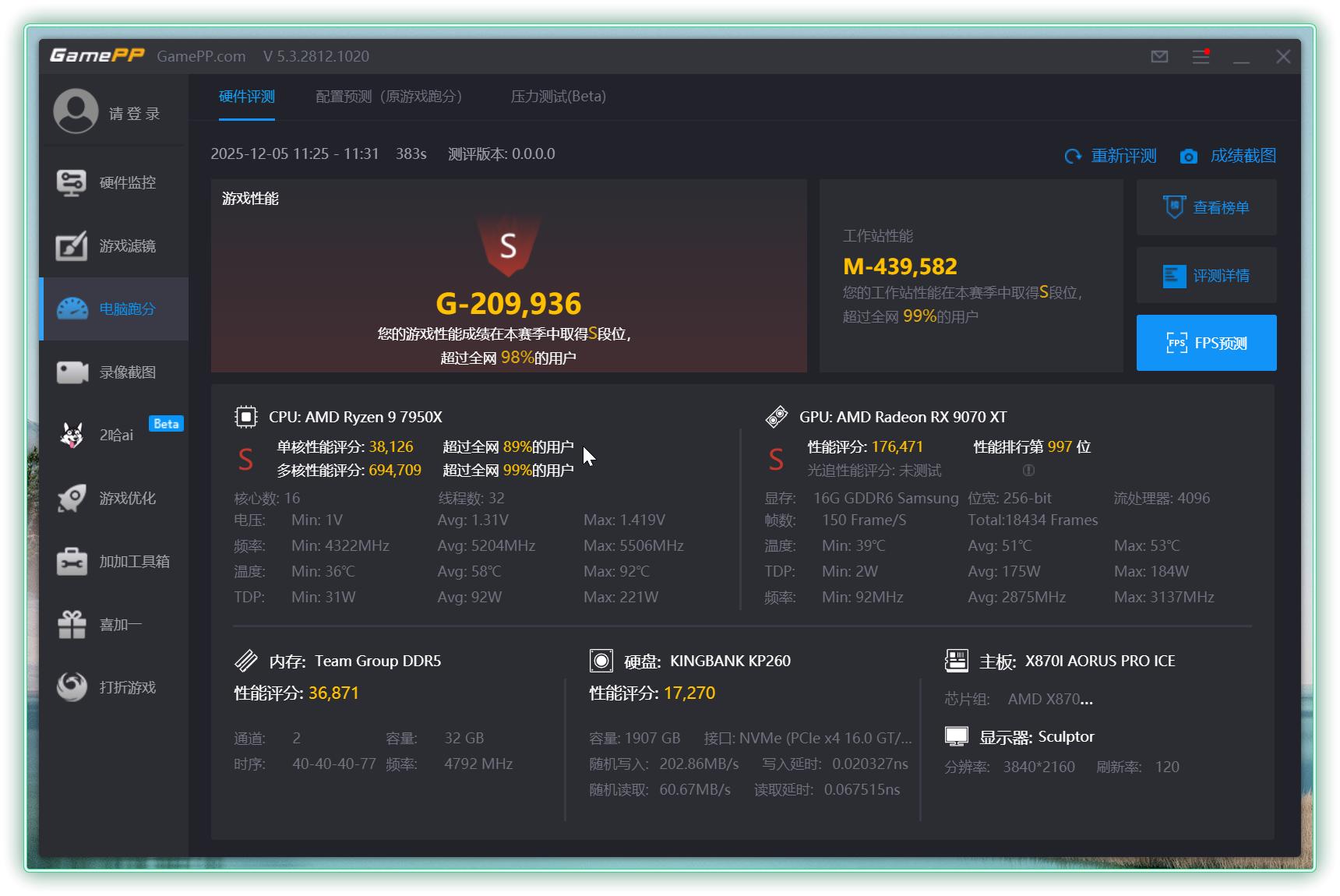Click the Team Group DDR5 memory name

378,661
